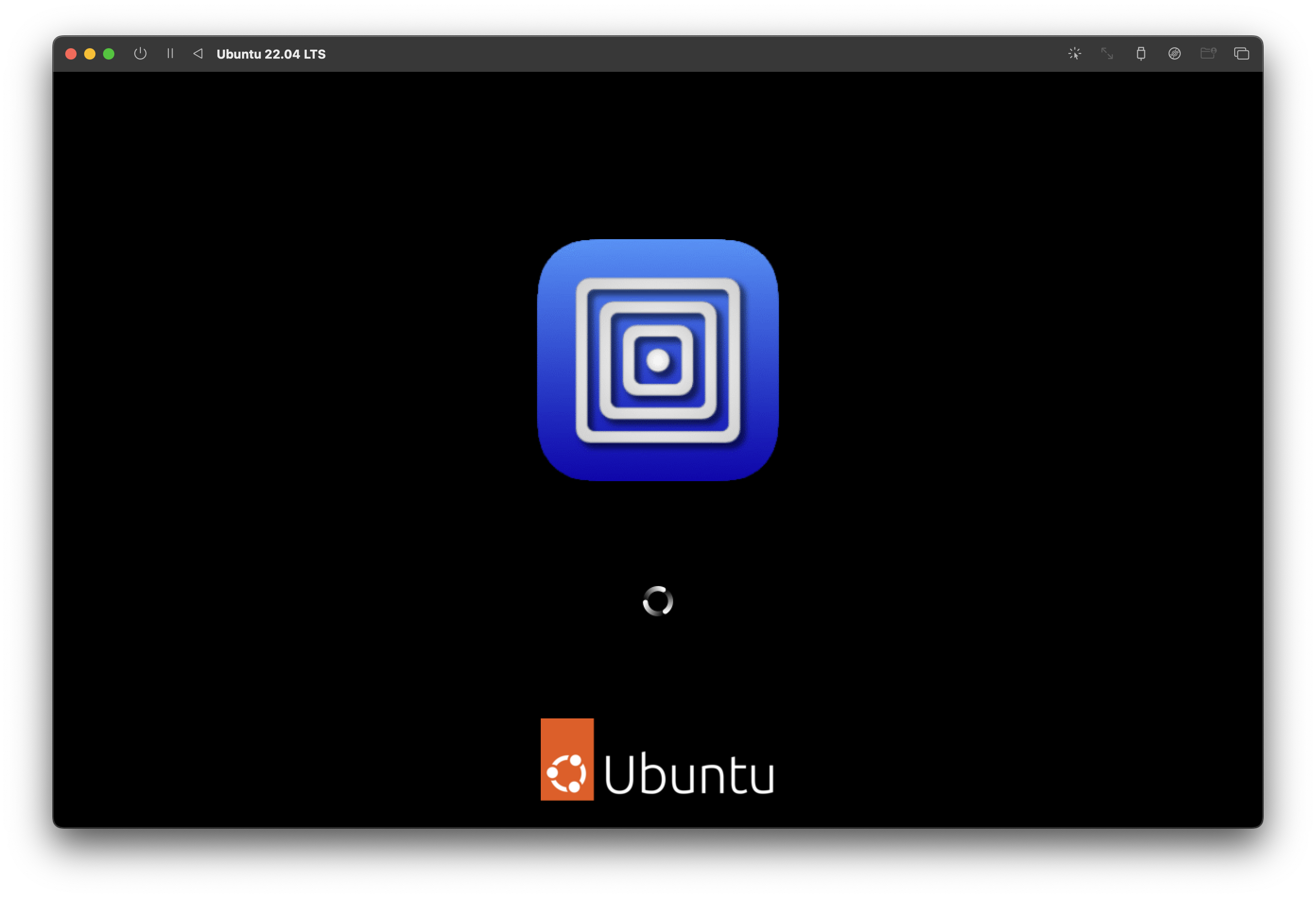Click the resize display arrows icon

pos(1107,54)
